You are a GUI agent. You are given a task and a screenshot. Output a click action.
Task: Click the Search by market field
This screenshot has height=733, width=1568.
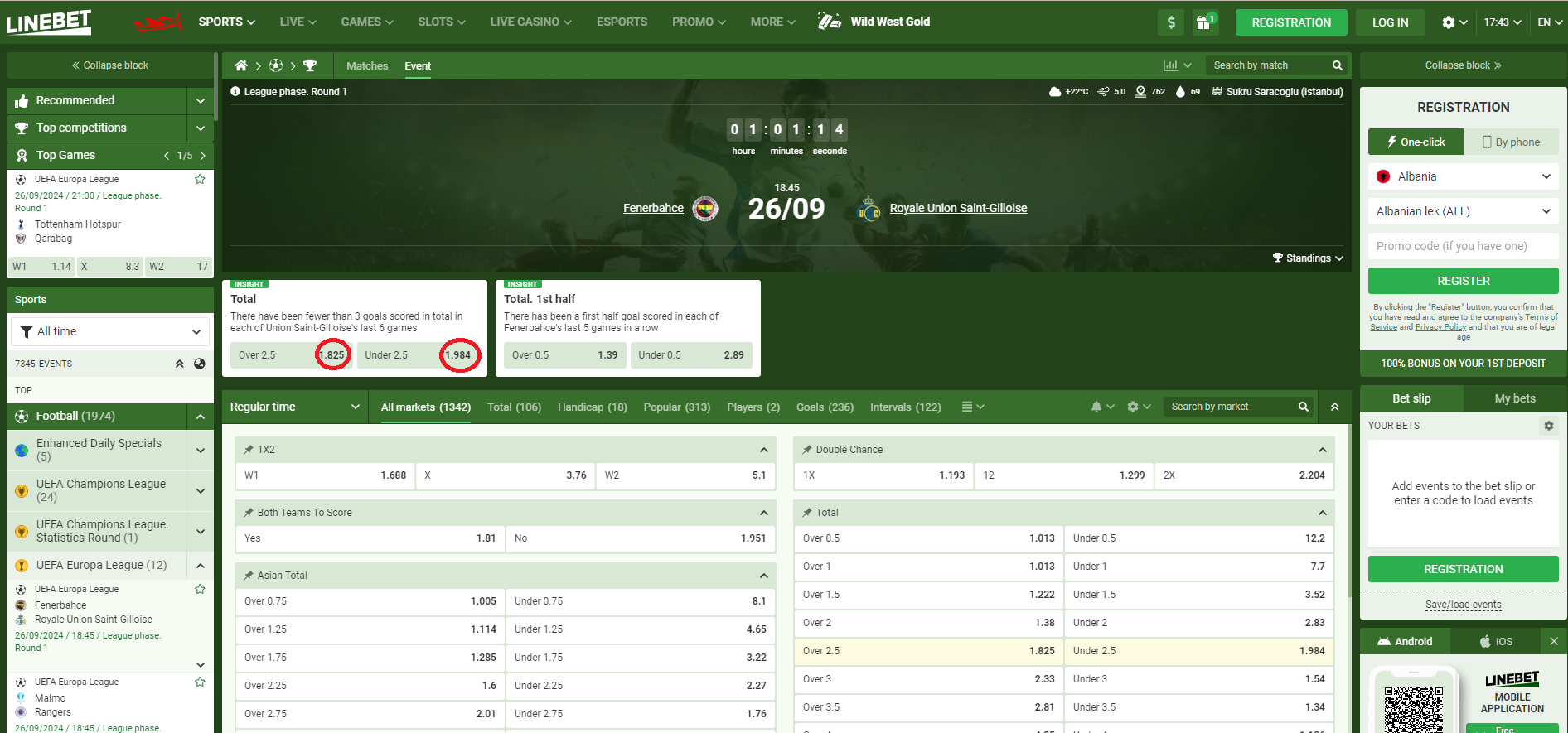[x=1230, y=407]
